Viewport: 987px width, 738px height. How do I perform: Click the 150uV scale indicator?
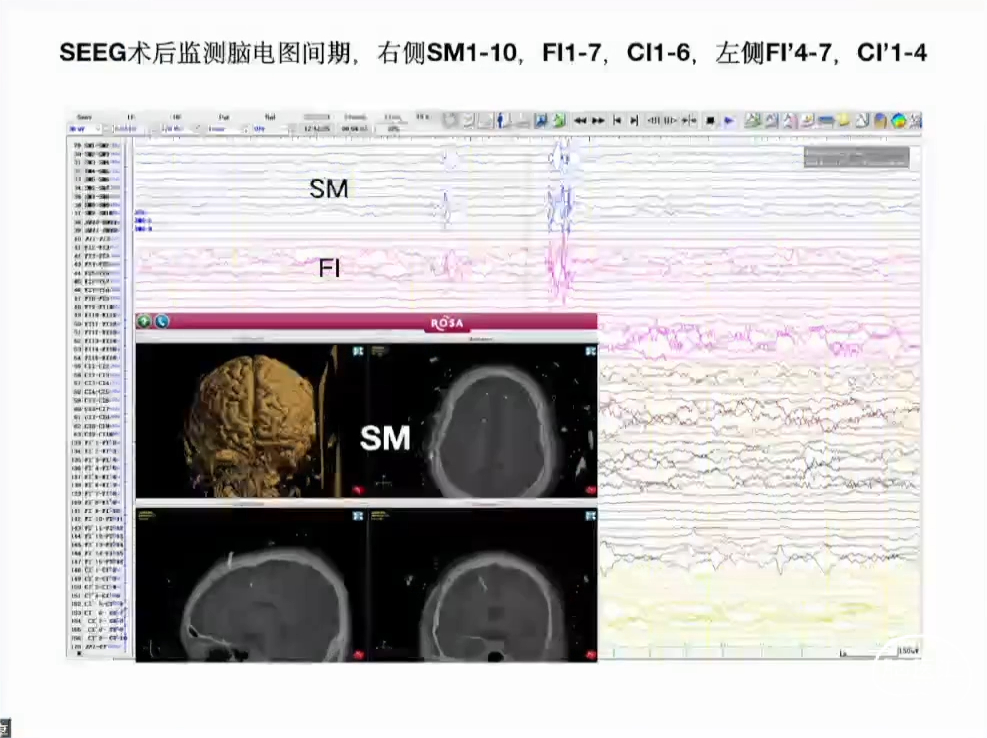coord(908,650)
